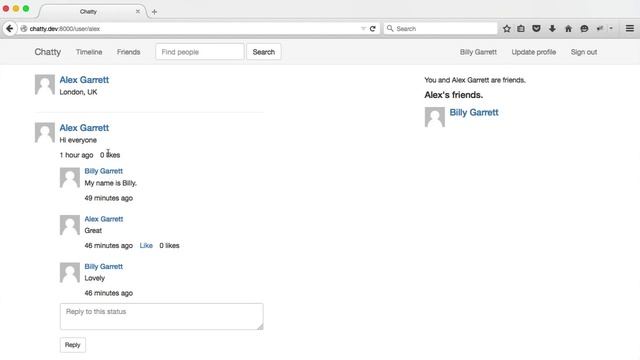Click Alex Garrett avatar beside London, UK
Screen dimensions: 640x360
click(x=45, y=84)
